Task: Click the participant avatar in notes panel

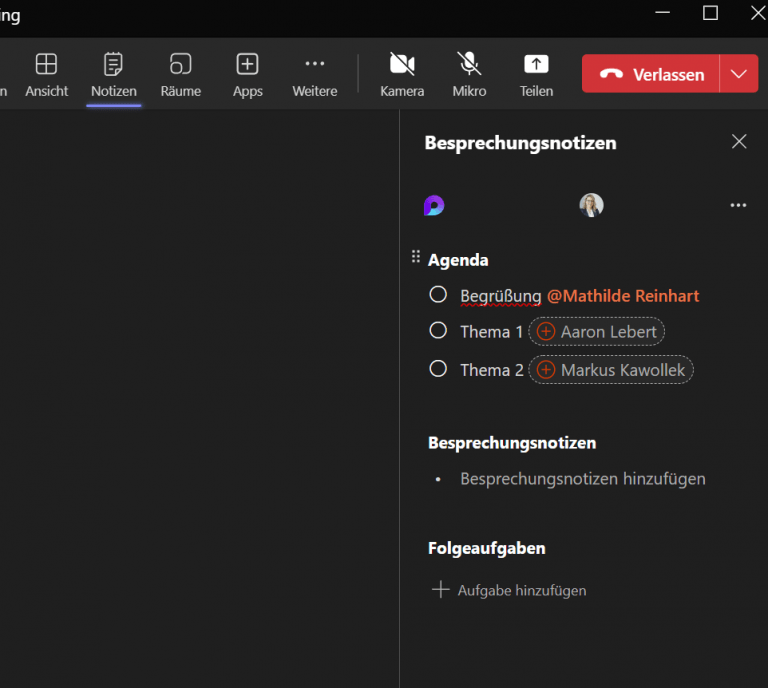Action: coord(591,205)
